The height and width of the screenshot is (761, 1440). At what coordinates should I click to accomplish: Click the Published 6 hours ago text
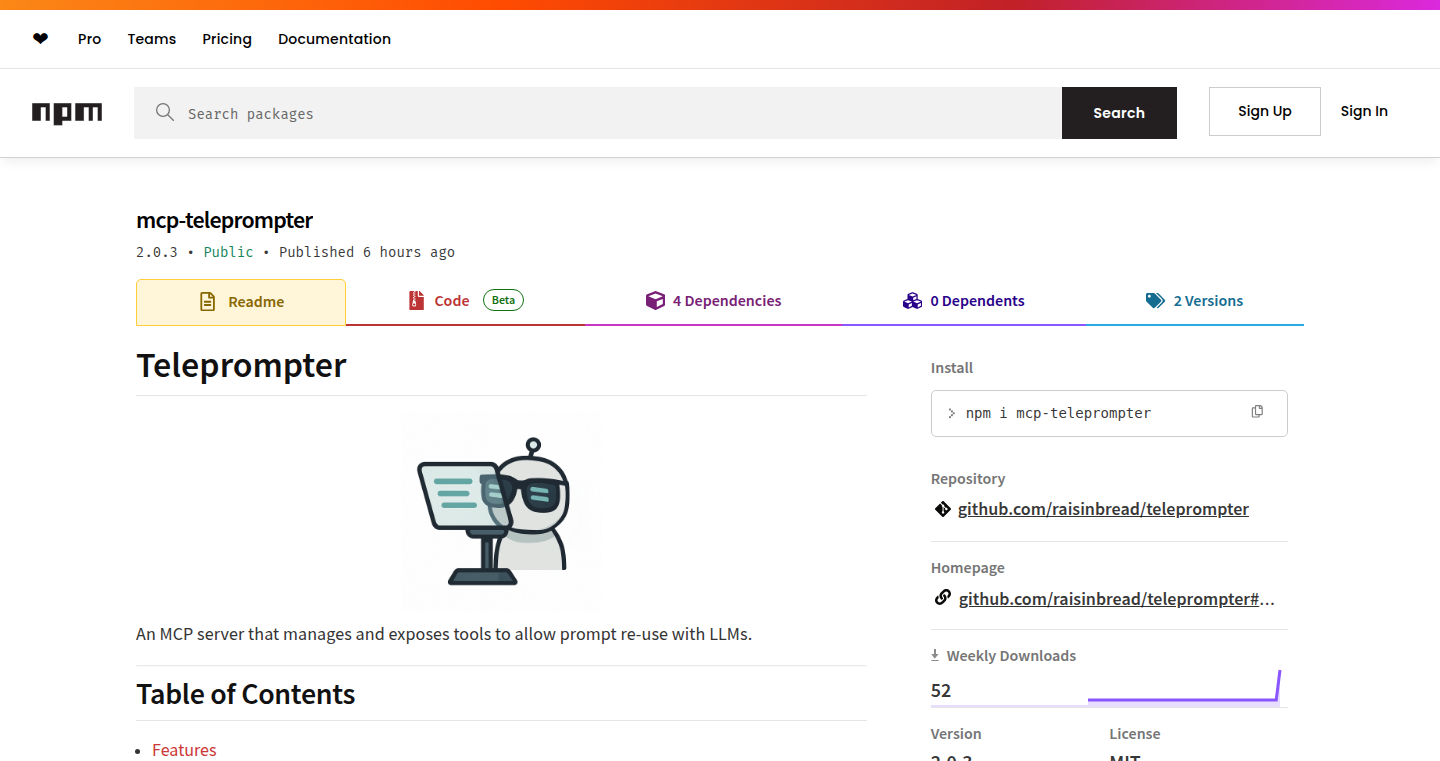click(x=367, y=252)
